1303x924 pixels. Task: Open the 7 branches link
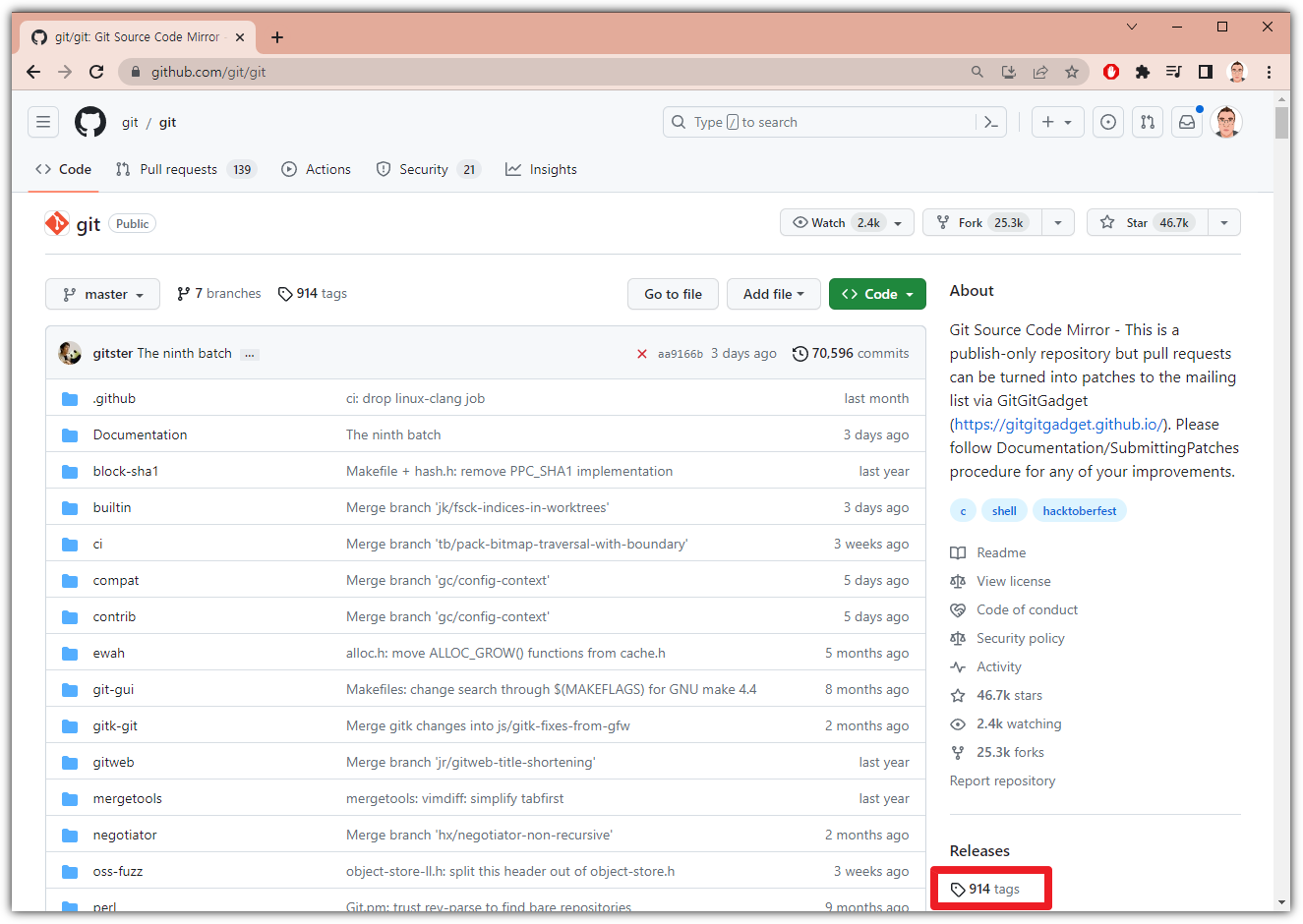219,293
